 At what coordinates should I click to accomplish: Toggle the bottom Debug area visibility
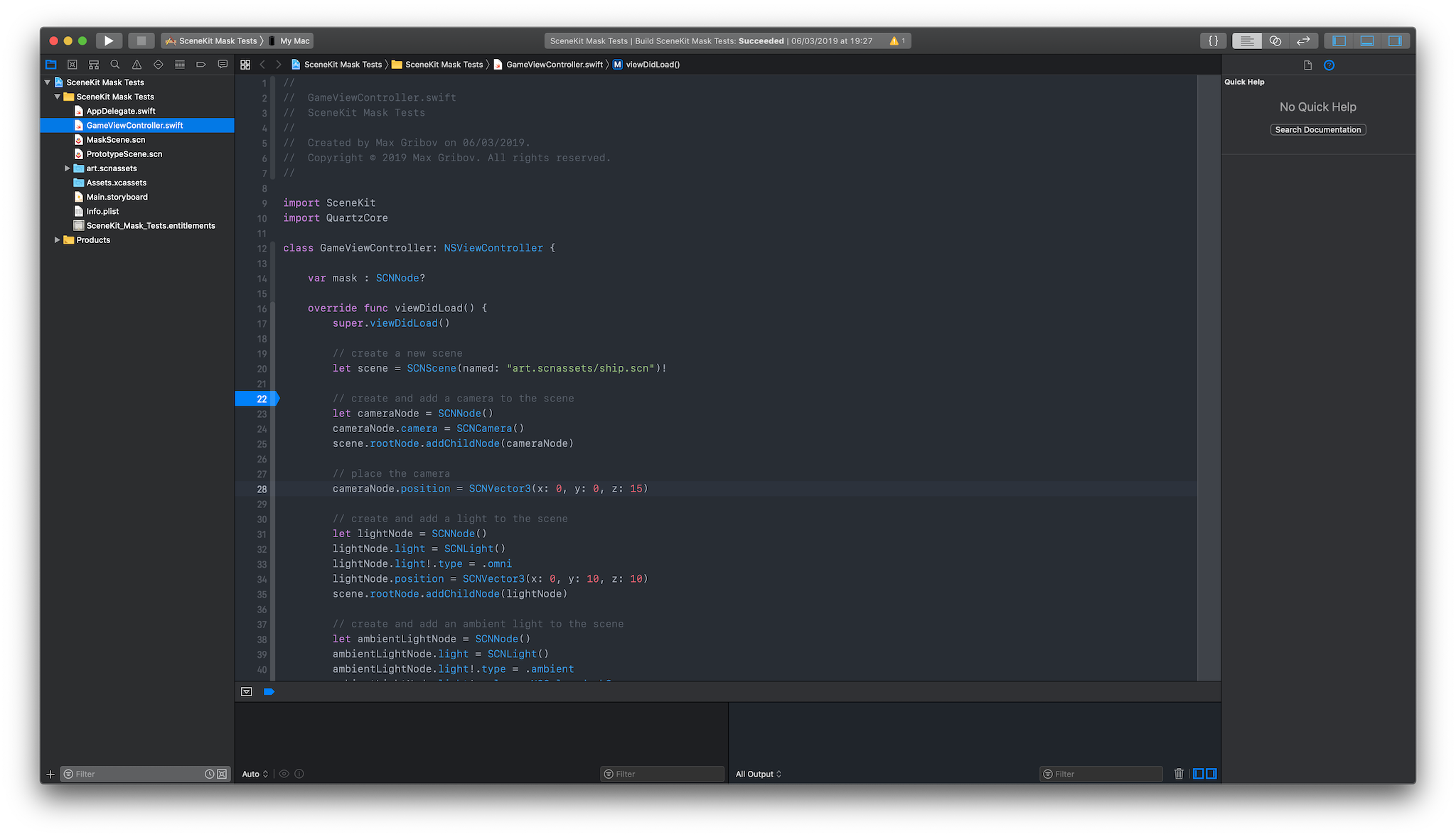tap(1366, 41)
